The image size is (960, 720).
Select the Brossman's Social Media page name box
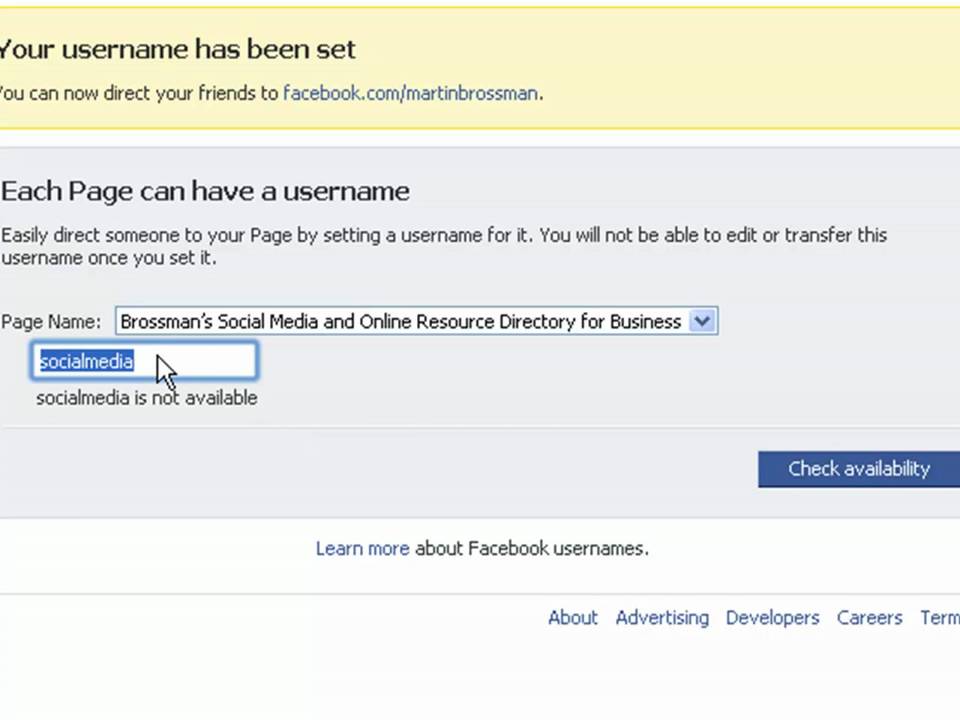[400, 321]
